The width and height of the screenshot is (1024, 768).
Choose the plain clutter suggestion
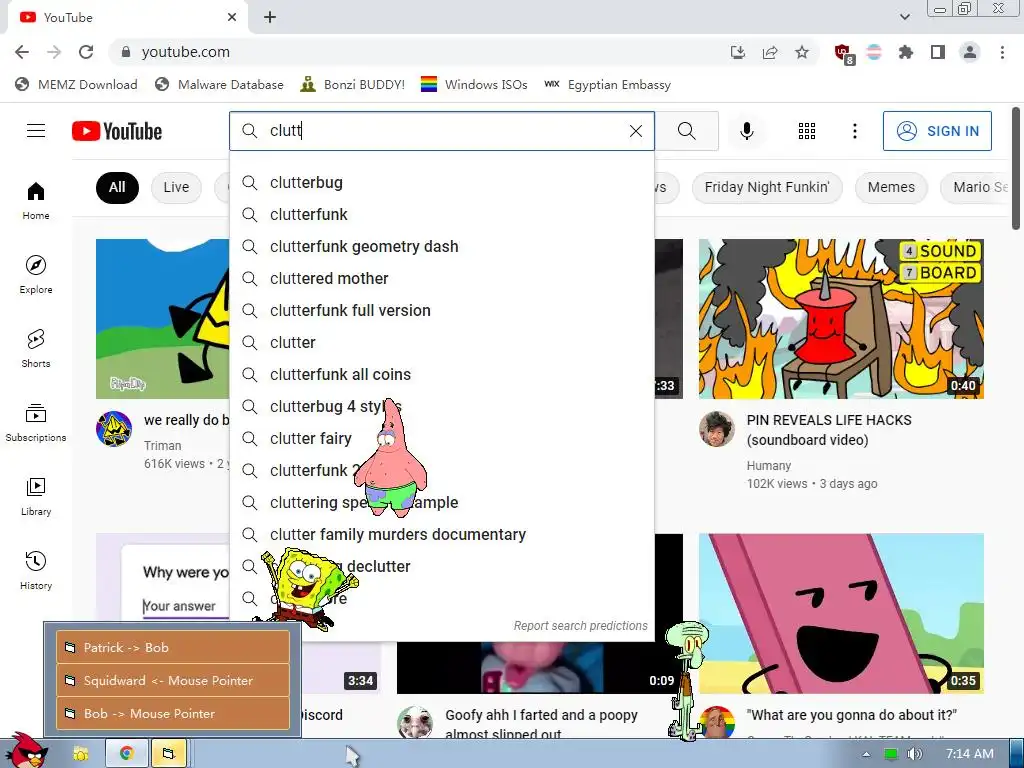coord(441,342)
